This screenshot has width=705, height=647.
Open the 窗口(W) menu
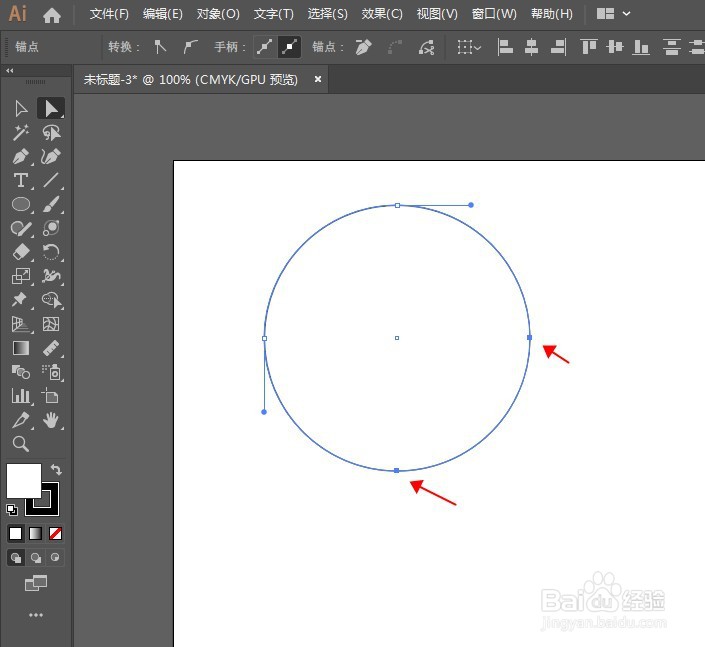click(494, 14)
